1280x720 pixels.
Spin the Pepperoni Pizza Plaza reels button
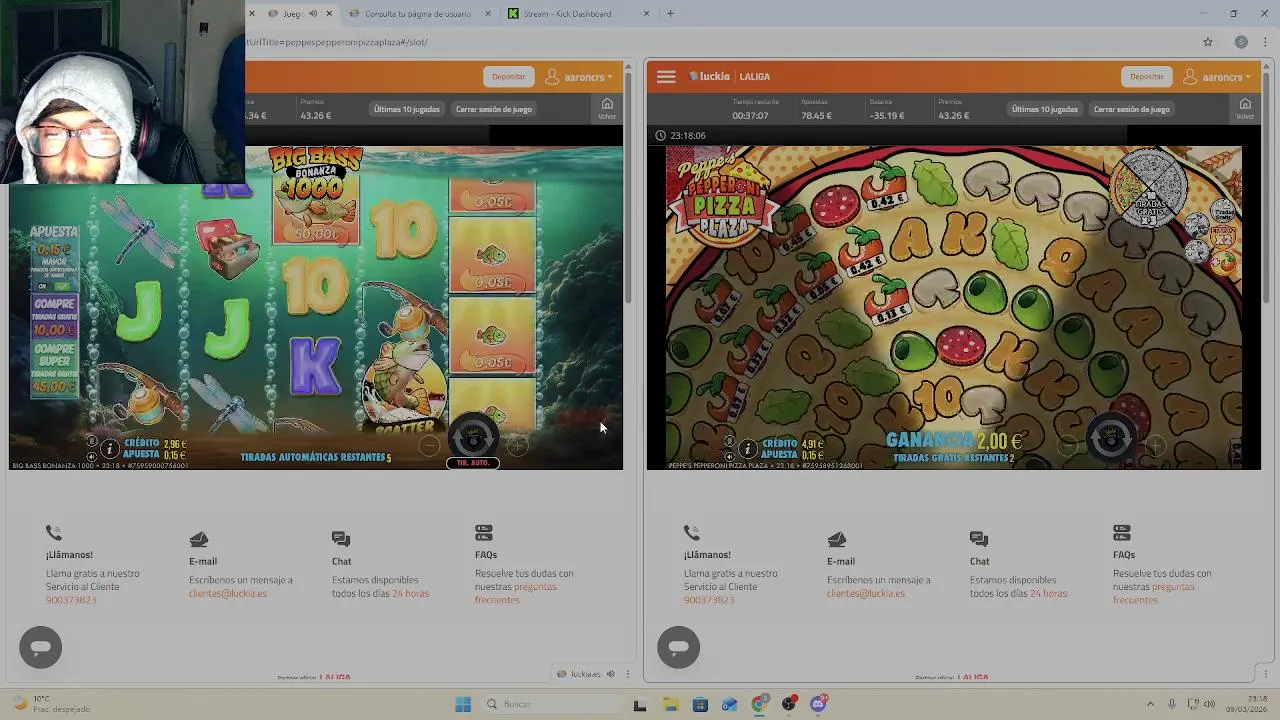point(1110,437)
